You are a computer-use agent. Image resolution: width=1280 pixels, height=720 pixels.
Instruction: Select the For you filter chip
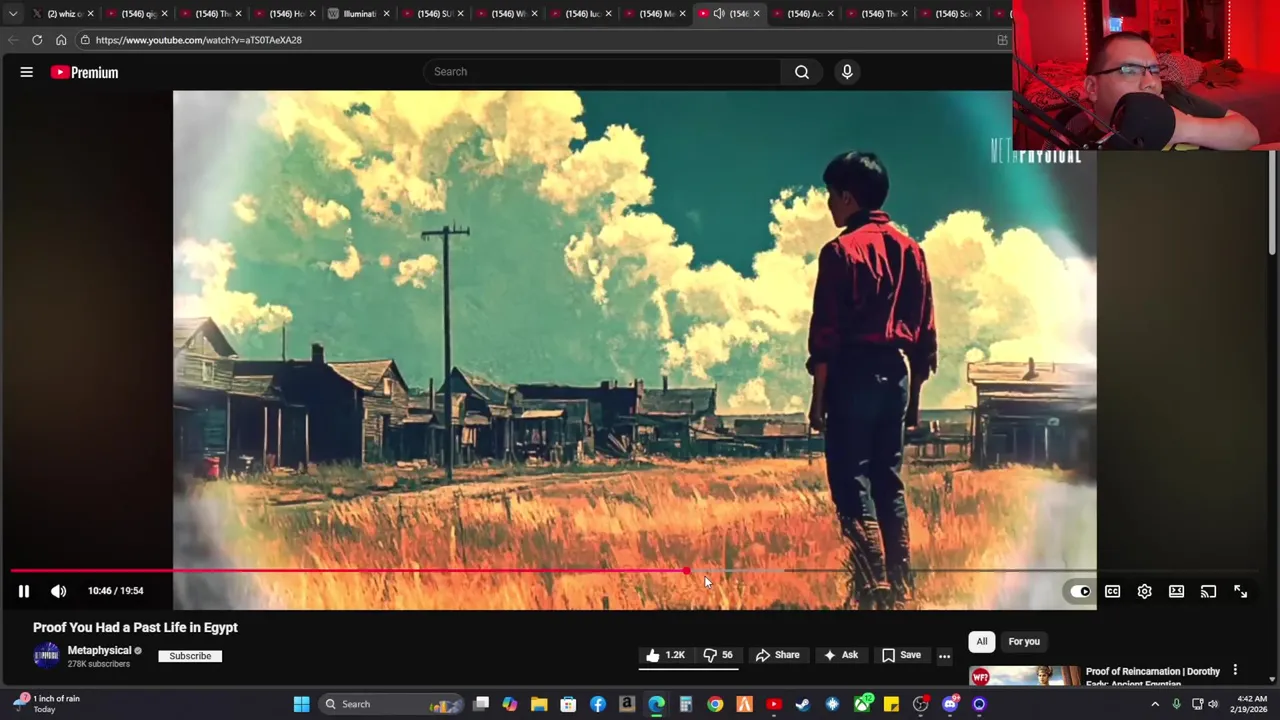tap(1024, 642)
